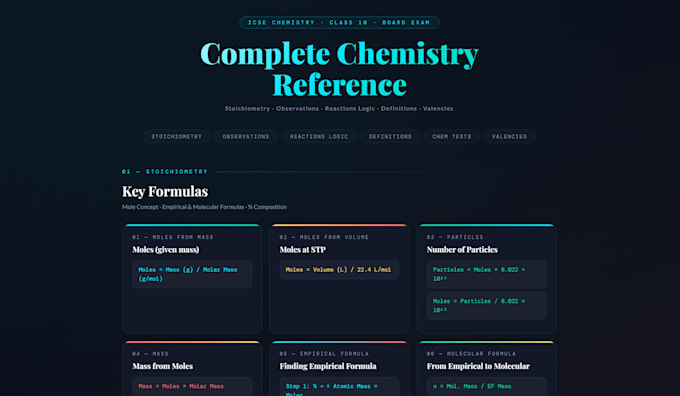Click the 'From Empirical to Molecular' card title
Screen dimensions: 680x396
478,366
